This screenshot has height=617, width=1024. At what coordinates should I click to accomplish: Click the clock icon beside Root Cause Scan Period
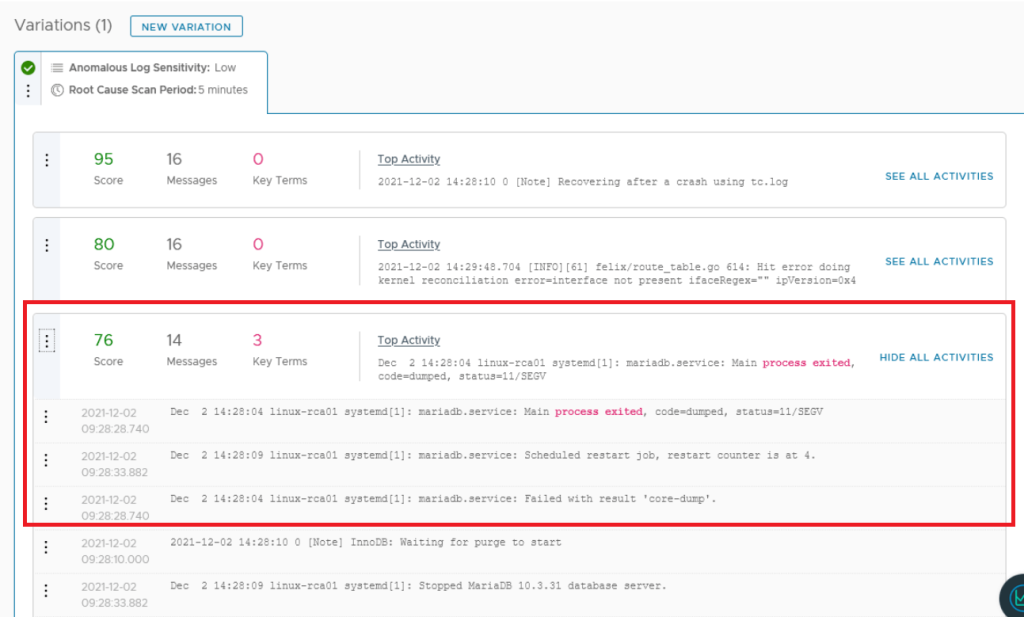tap(58, 90)
